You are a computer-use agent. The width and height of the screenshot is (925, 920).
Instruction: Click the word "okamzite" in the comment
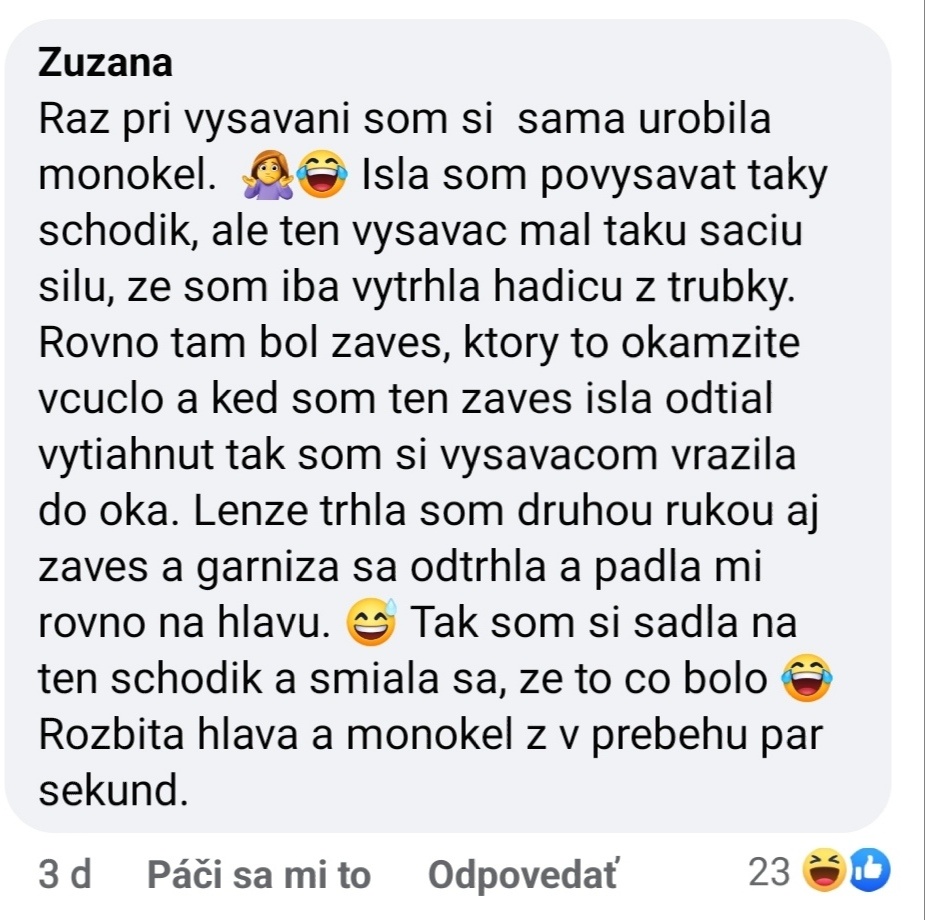pyautogui.click(x=710, y=343)
